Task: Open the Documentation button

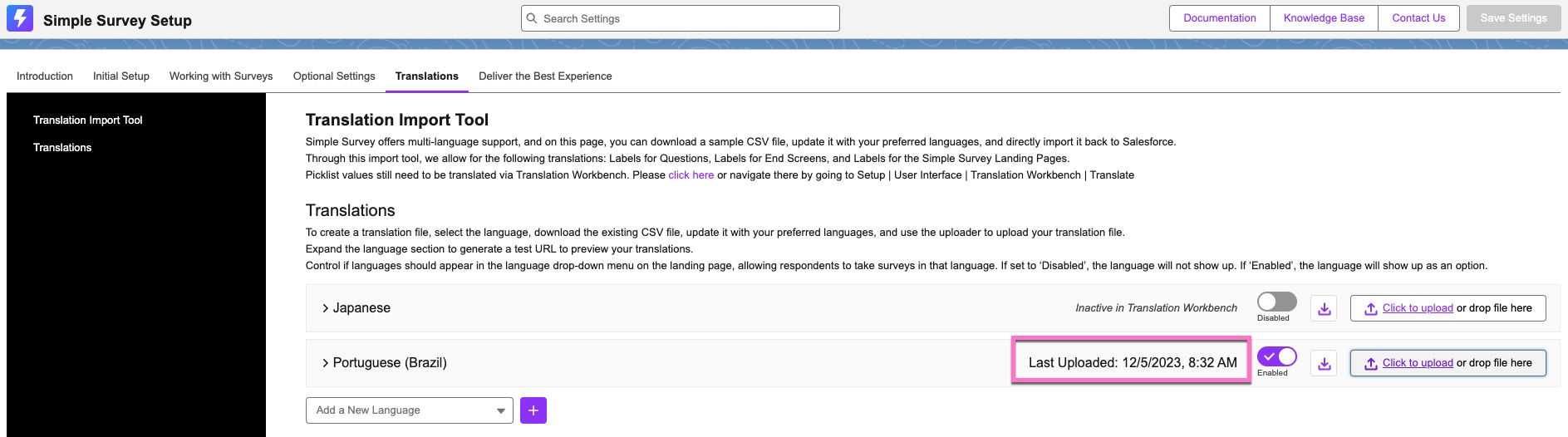Action: [x=1220, y=18]
